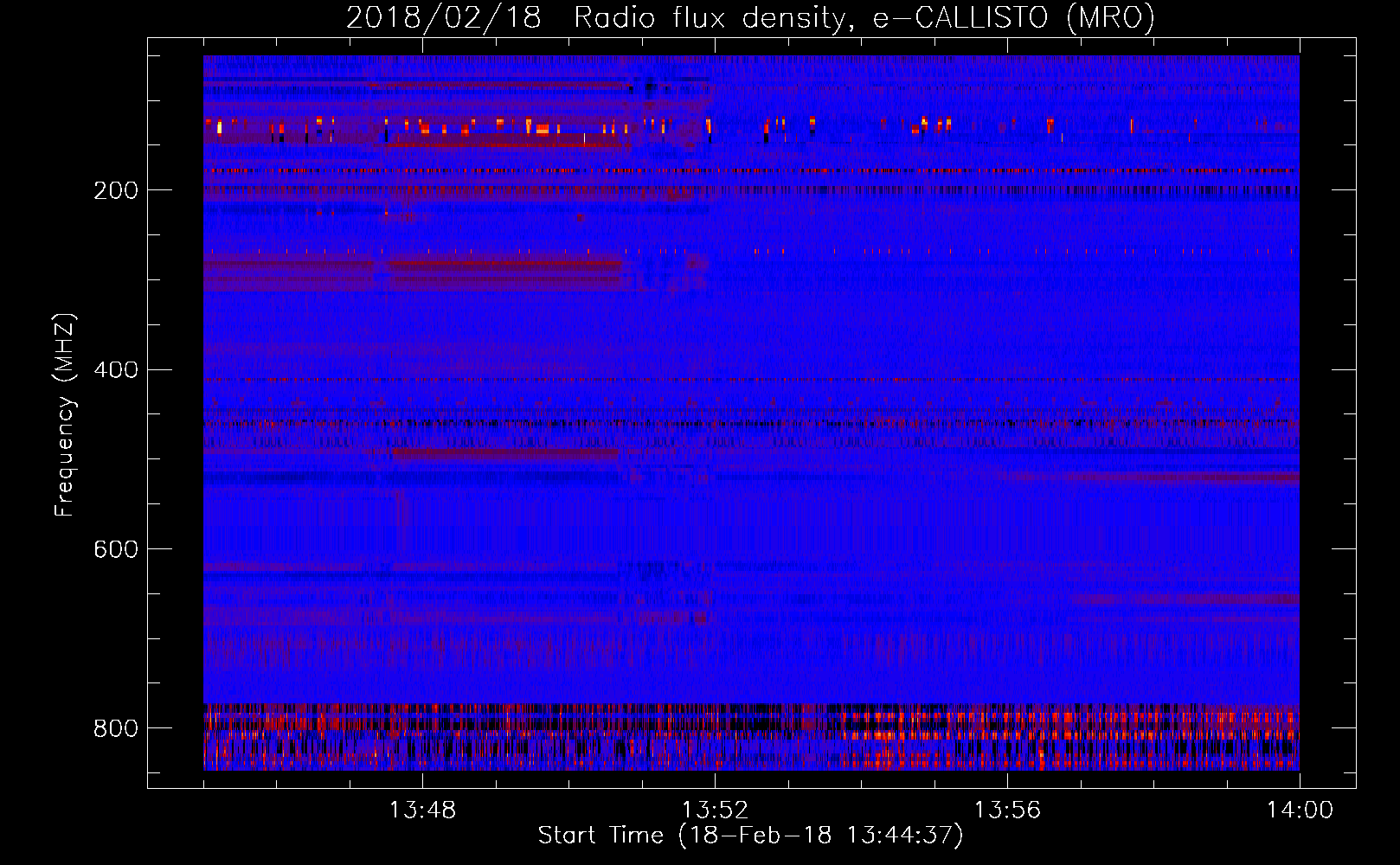The height and width of the screenshot is (865, 1400).
Task: Select the 800 frequency axis label
Action: [x=115, y=729]
